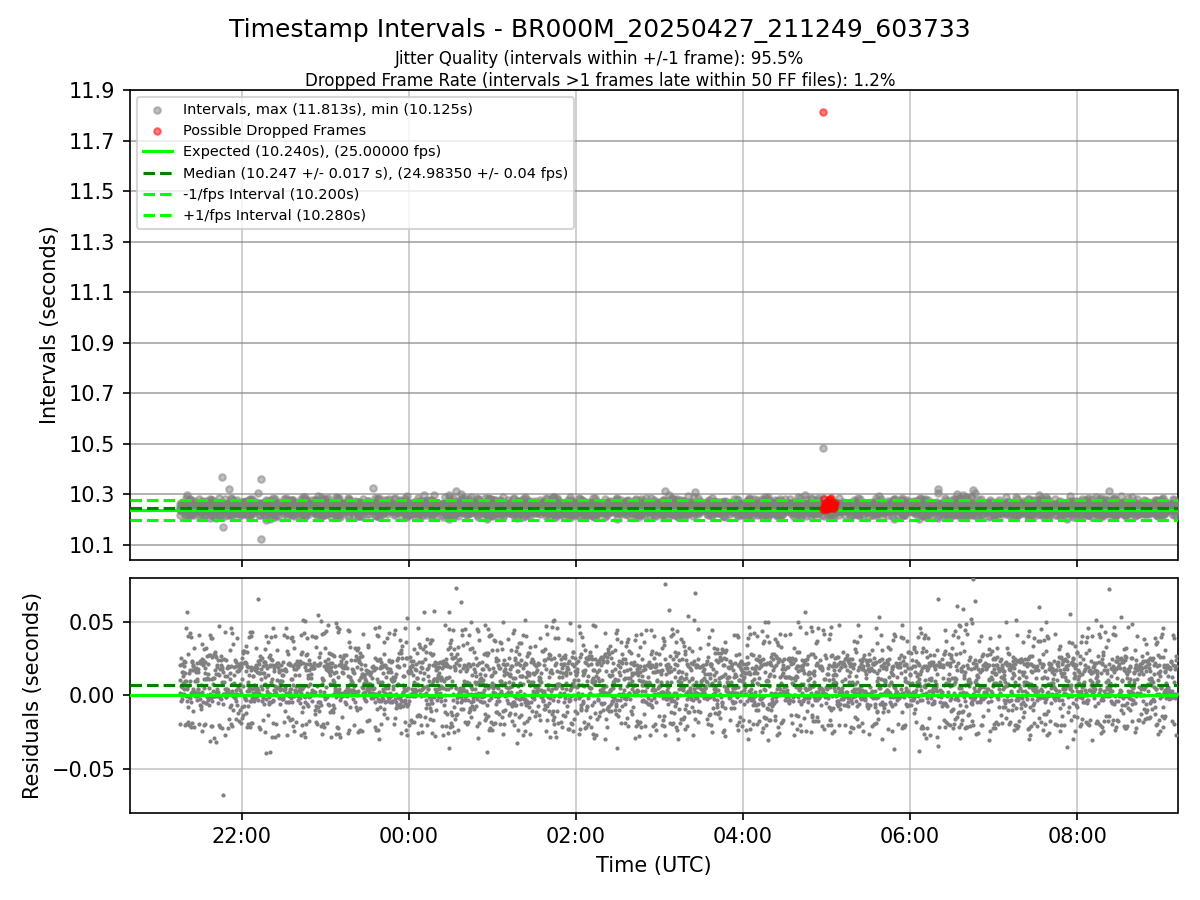Viewport: 1200px width, 900px height.
Task: Click the red outlier point near 11.8 seconds
Action: (823, 112)
